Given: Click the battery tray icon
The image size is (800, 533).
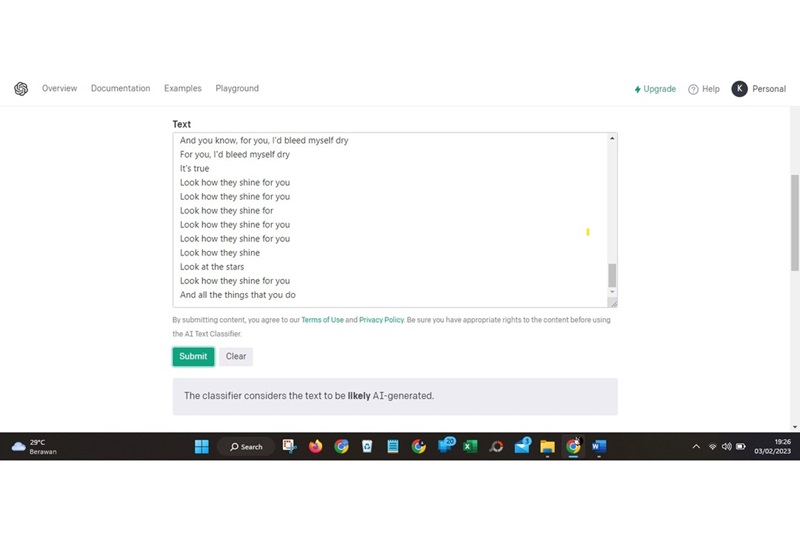Looking at the screenshot, I should (741, 446).
